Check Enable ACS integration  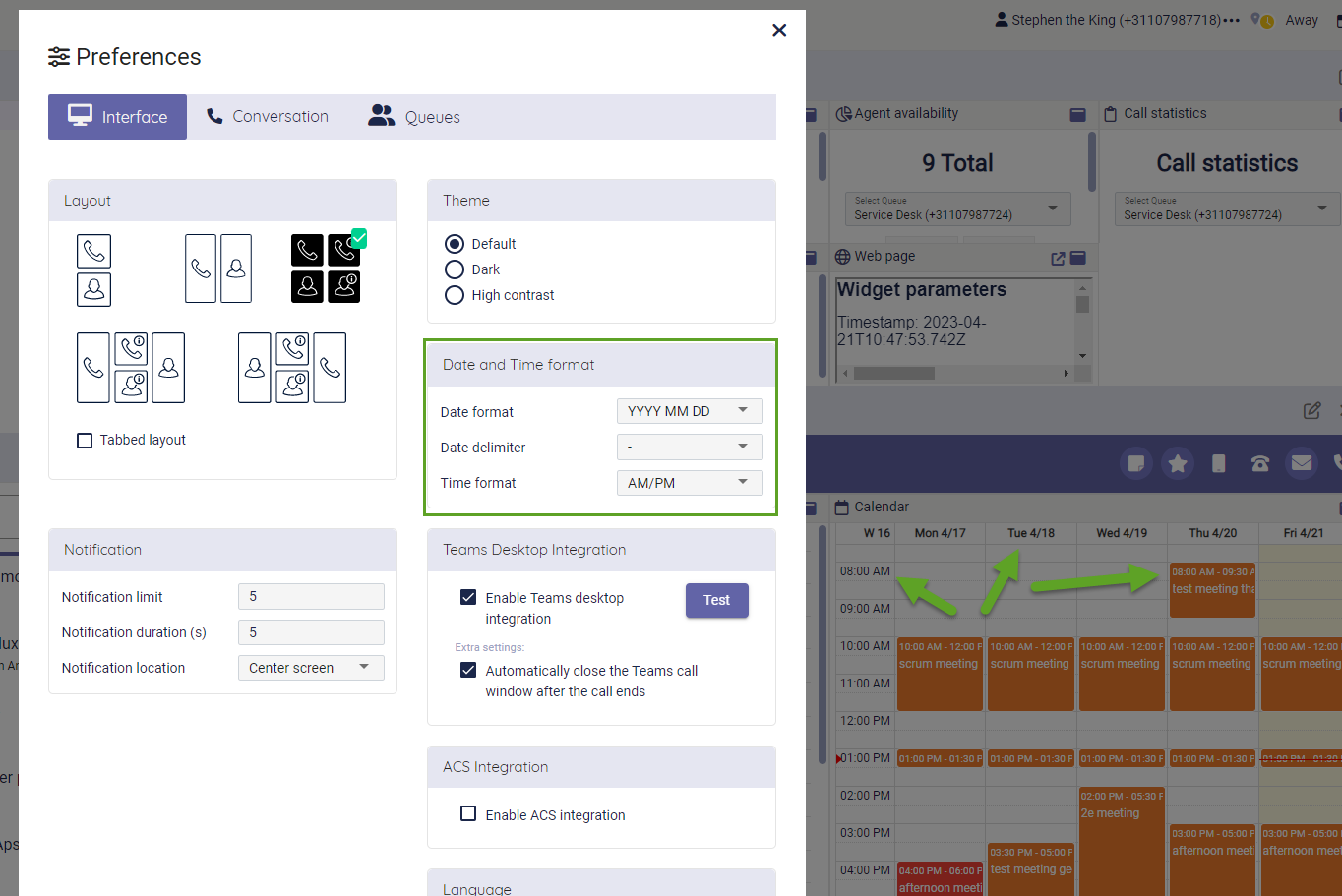click(x=469, y=814)
